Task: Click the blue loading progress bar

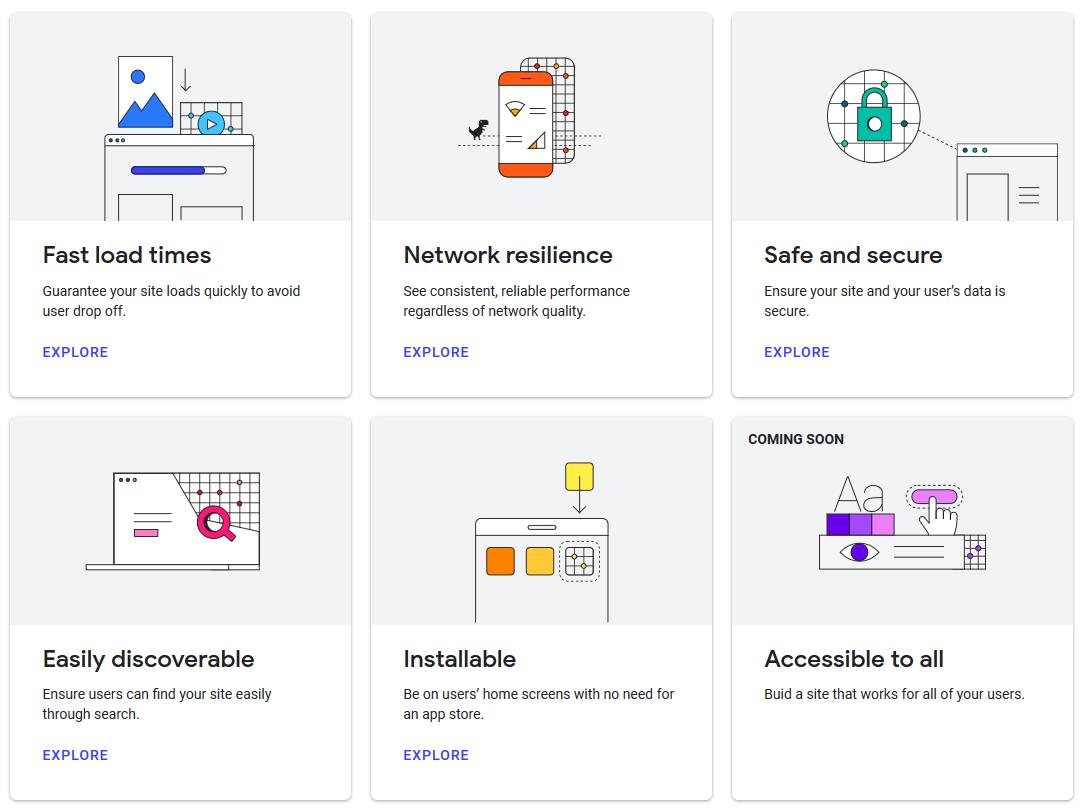Action: 178,170
